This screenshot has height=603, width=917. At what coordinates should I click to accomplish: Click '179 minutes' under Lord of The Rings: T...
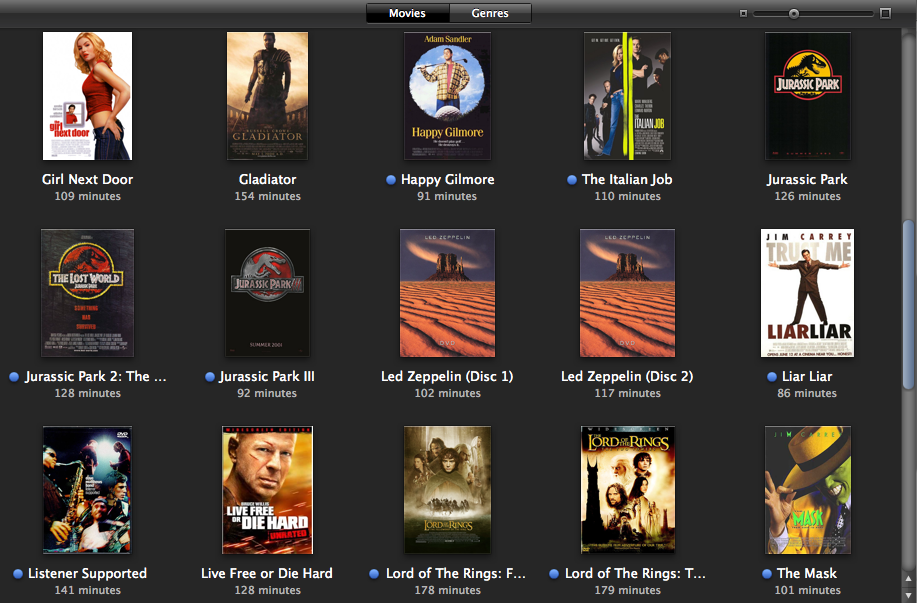tap(628, 591)
